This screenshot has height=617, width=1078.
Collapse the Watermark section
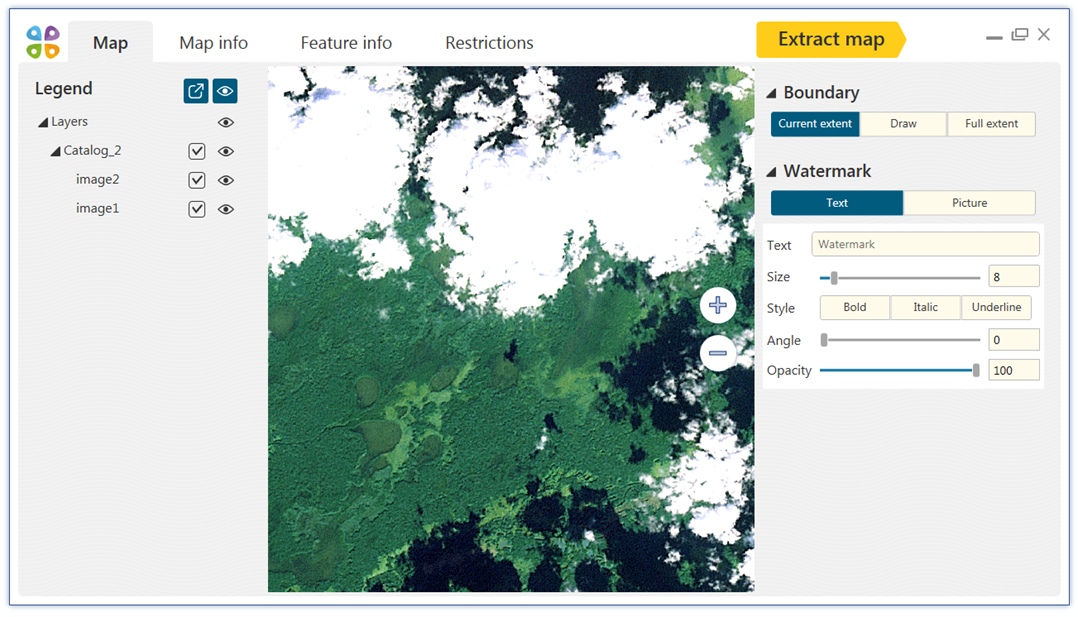[x=771, y=171]
